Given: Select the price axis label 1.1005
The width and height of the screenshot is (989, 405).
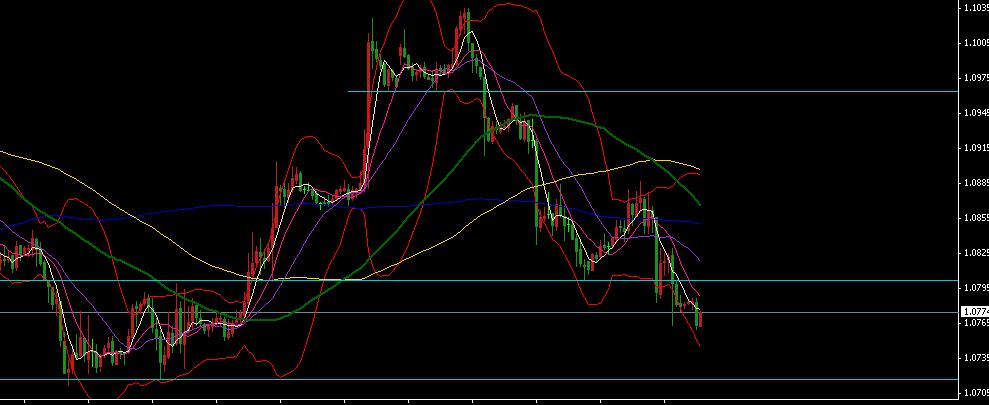Looking at the screenshot, I should click(x=976, y=43).
